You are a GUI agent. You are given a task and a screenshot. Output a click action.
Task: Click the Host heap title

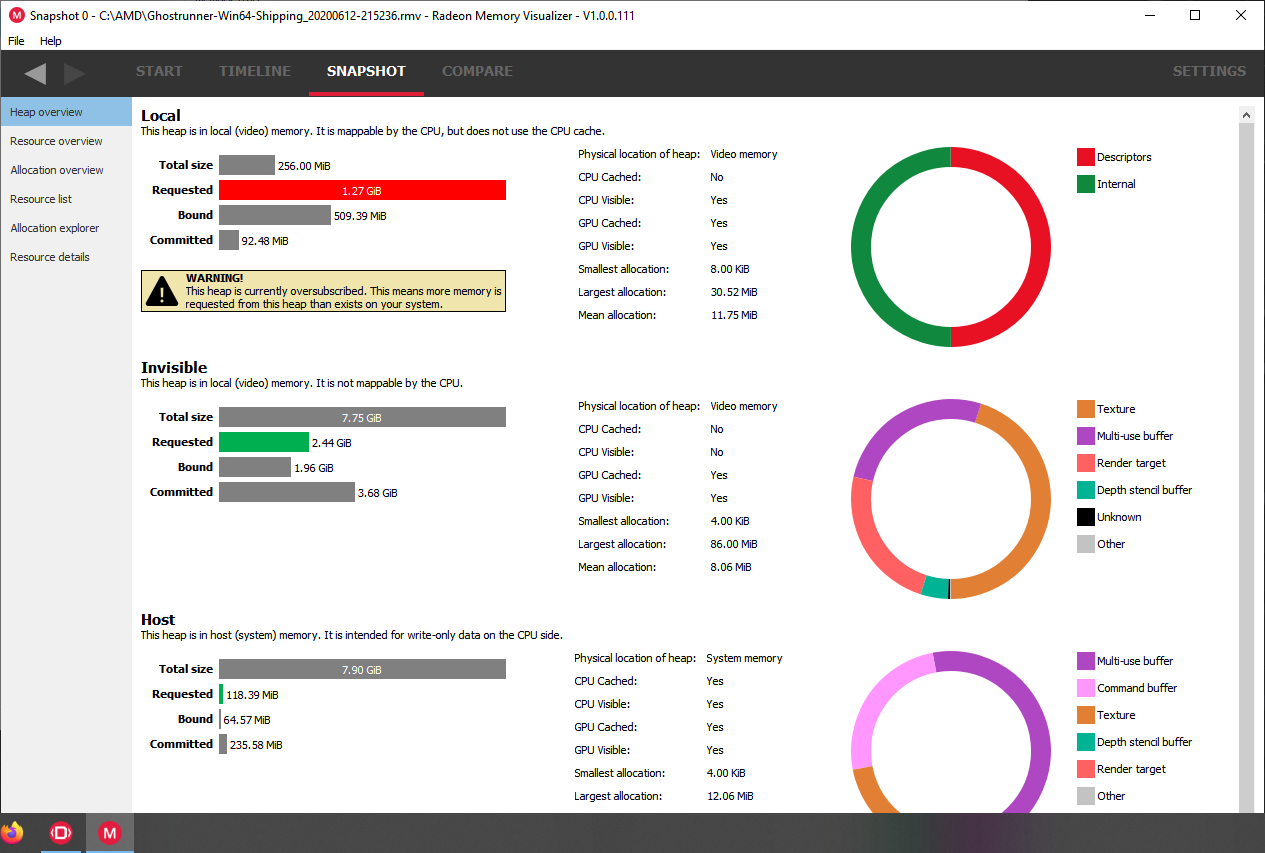(x=158, y=620)
